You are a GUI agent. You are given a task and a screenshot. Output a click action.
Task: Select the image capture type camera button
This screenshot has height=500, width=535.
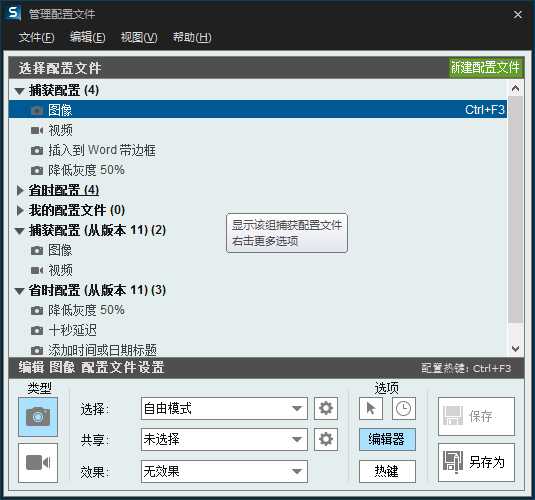[x=38, y=416]
